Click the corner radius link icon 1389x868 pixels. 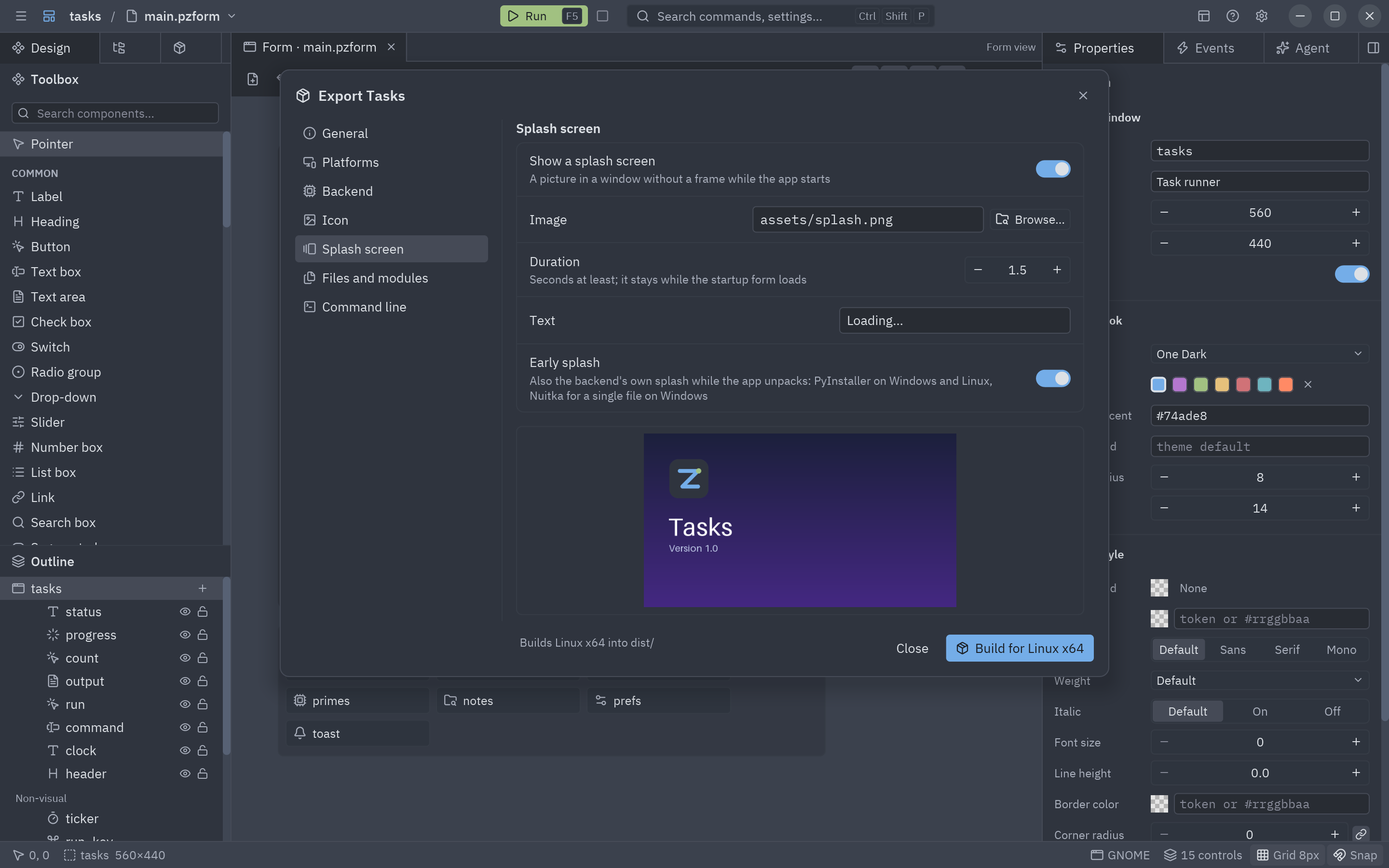tap(1360, 834)
